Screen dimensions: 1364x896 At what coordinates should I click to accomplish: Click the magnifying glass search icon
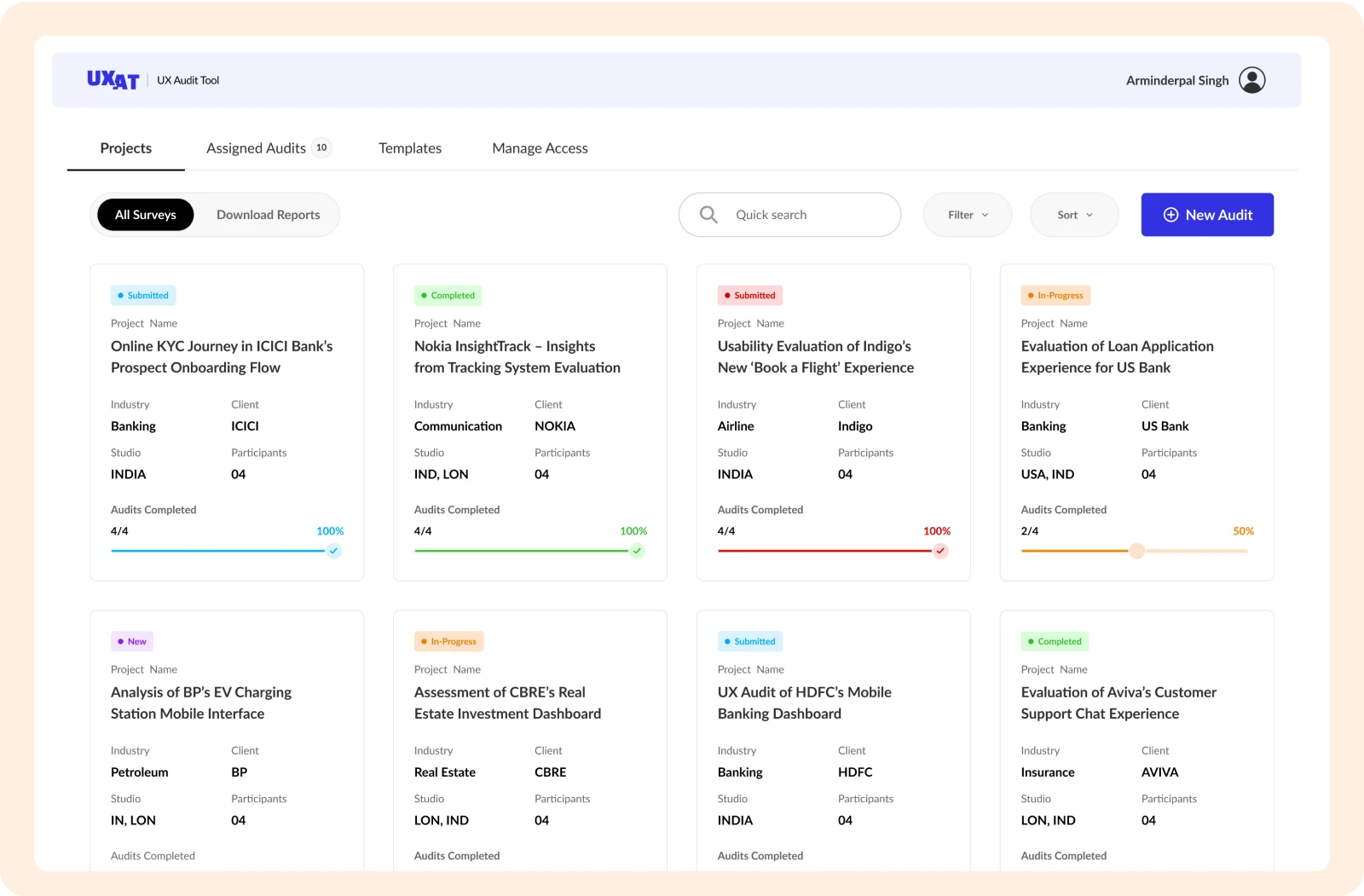[x=708, y=215]
